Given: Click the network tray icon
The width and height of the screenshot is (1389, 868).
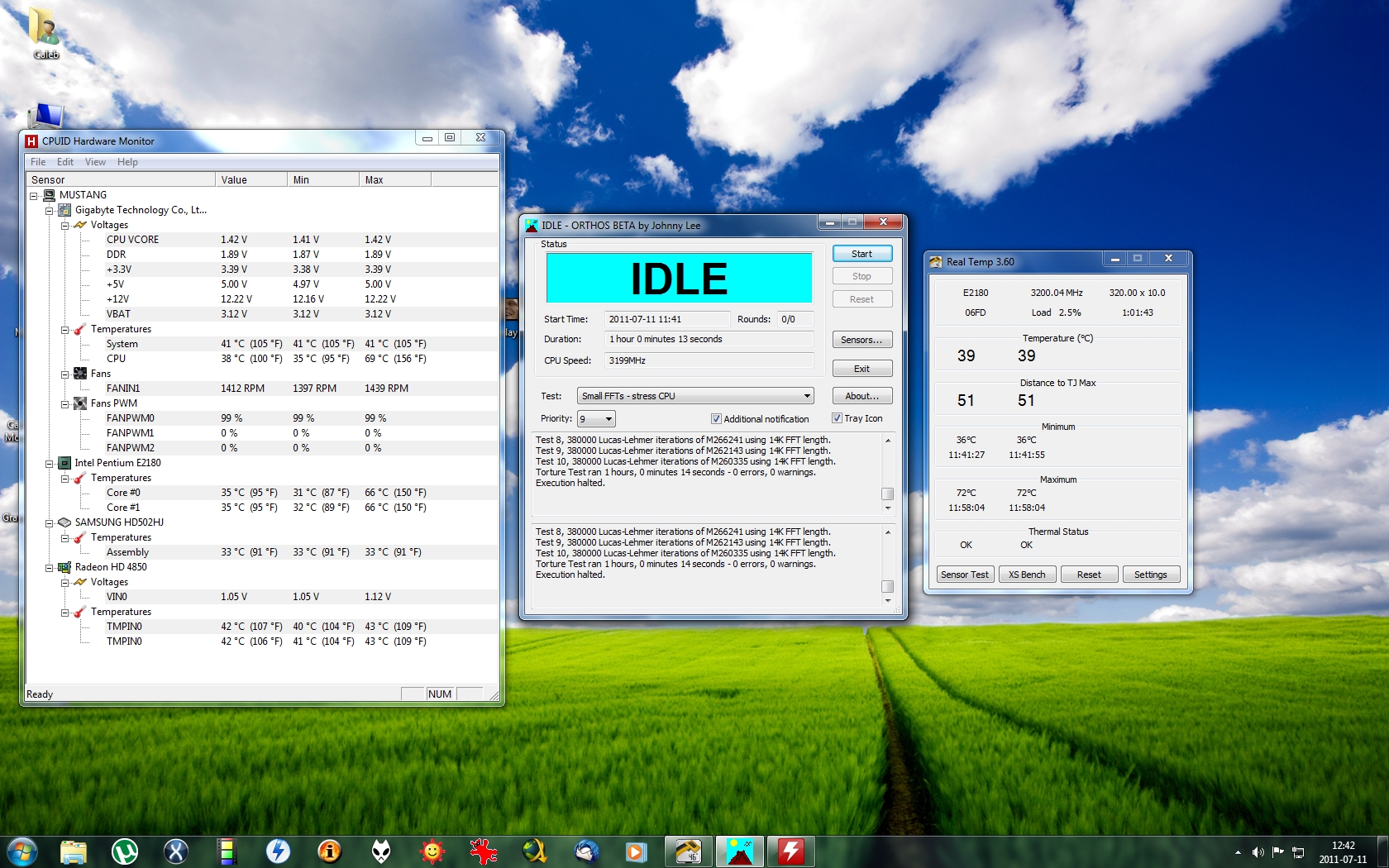Looking at the screenshot, I should (x=1298, y=852).
